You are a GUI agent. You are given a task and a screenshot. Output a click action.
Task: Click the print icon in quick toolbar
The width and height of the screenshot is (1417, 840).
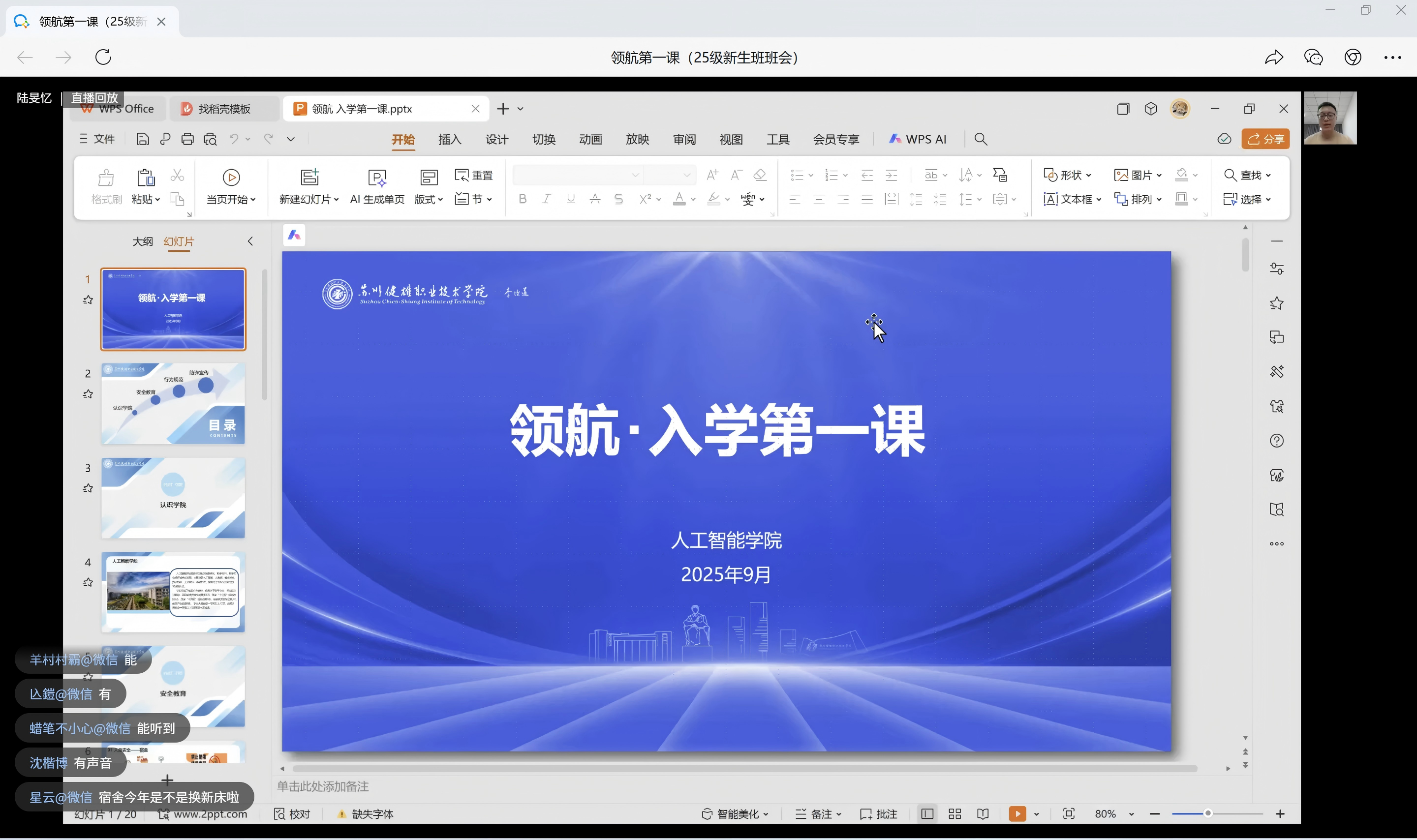pos(187,139)
